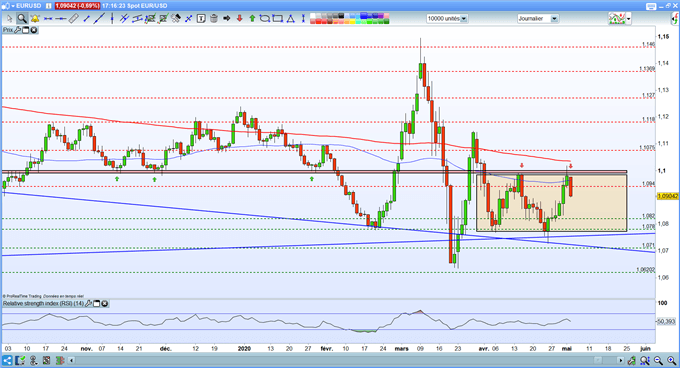
Task: Open RSI indicator wrench settings
Action: pos(88,303)
